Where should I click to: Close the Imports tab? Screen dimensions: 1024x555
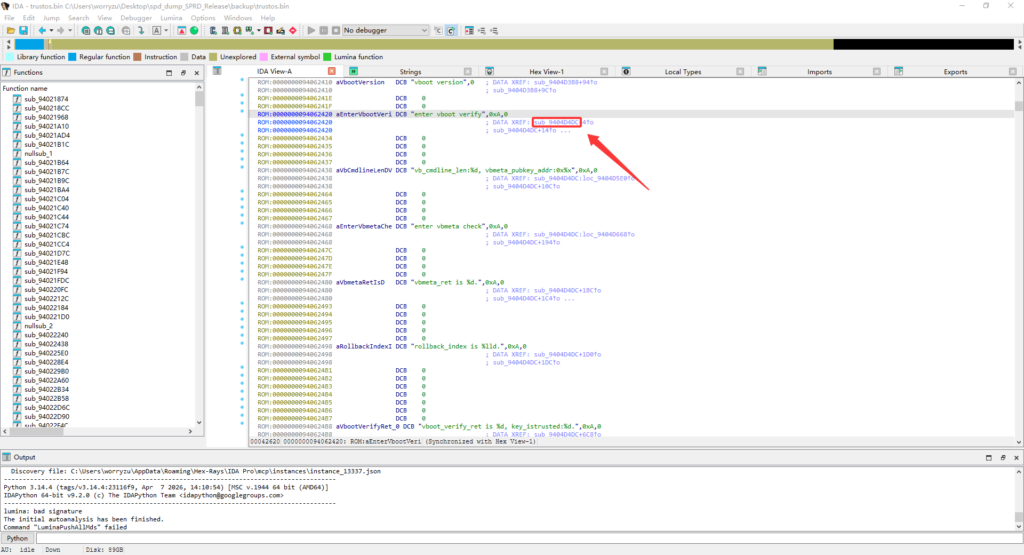[x=876, y=72]
